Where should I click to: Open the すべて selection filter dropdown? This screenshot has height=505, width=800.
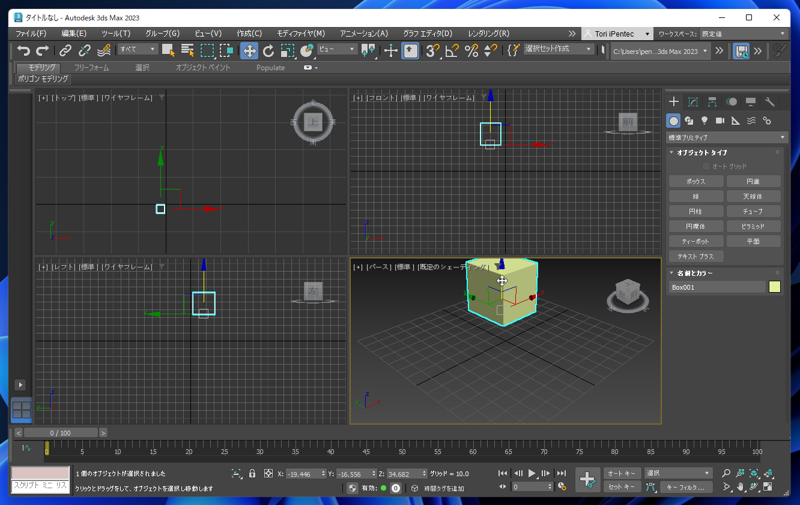click(137, 49)
